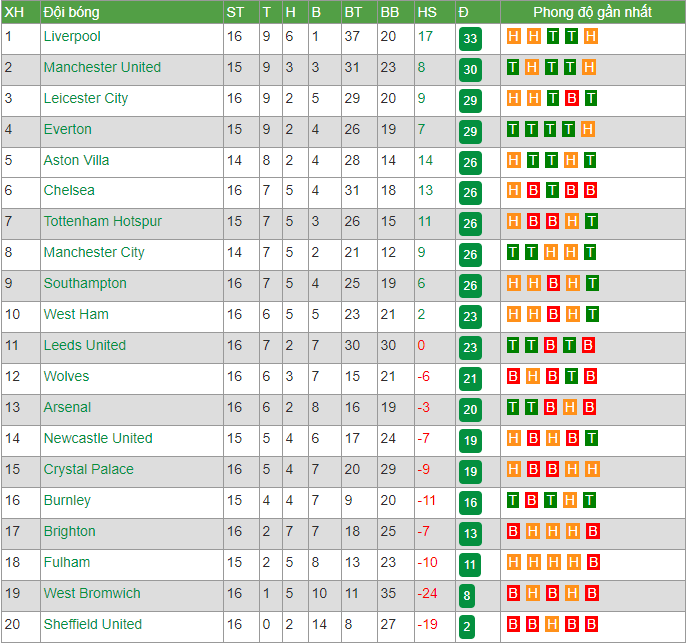Viewport: 688px width, 644px height.
Task: Open the Manchester United team link
Action: [102, 67]
